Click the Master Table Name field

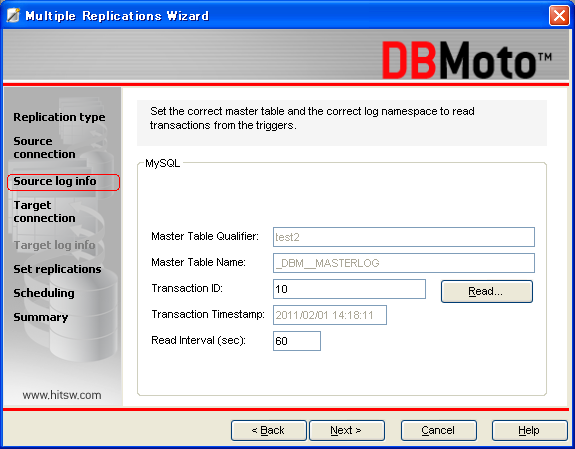tap(404, 263)
